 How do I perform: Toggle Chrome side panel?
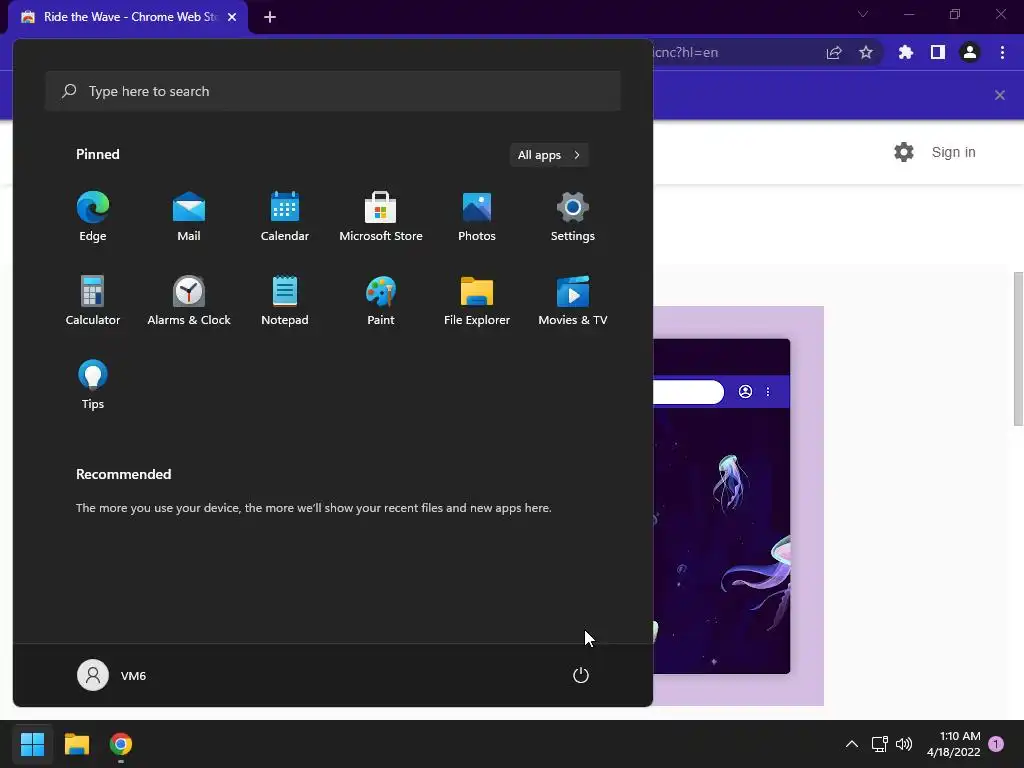pos(938,53)
